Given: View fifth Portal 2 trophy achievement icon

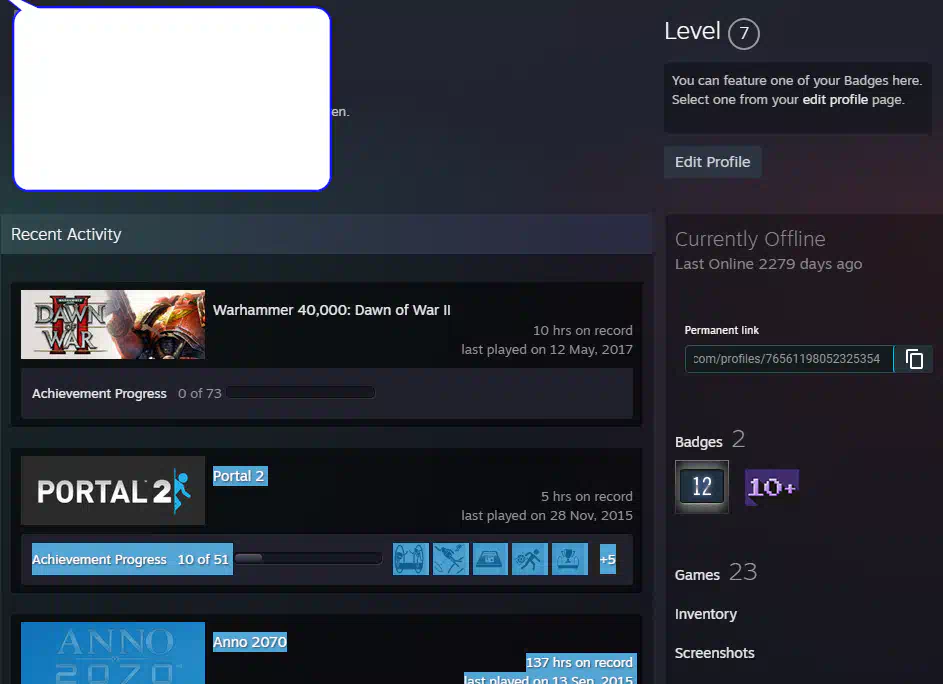Looking at the screenshot, I should coord(570,559).
